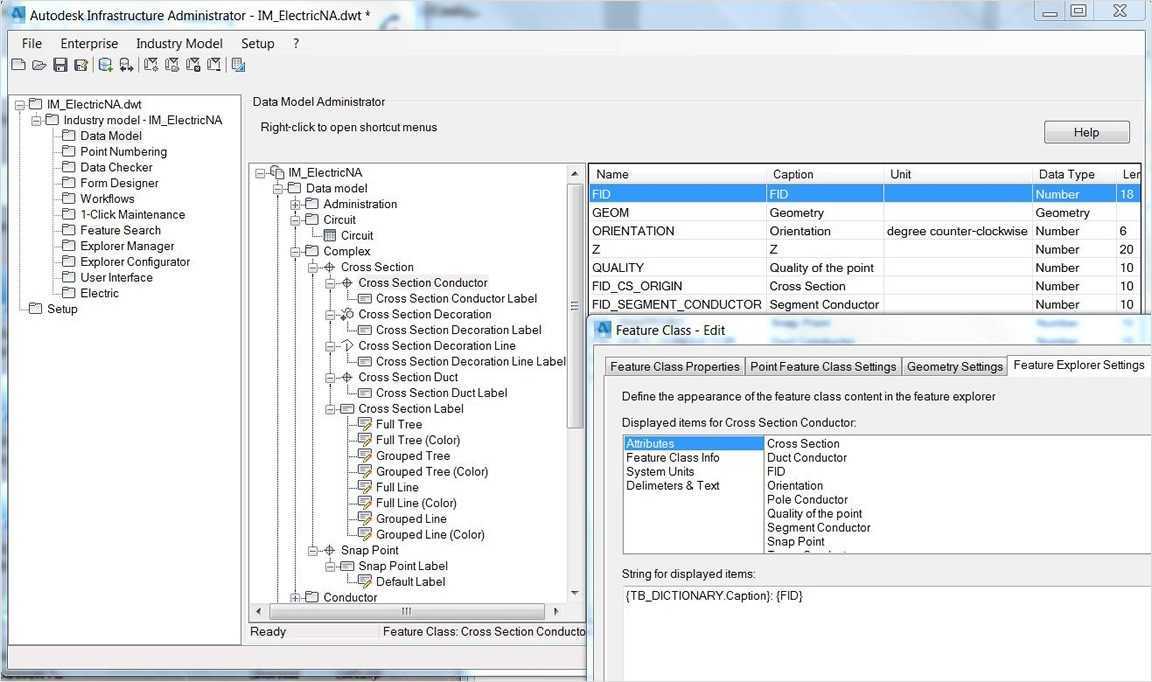The height and width of the screenshot is (682, 1152).
Task: Click the Electric folder icon in left tree
Action: click(x=69, y=293)
